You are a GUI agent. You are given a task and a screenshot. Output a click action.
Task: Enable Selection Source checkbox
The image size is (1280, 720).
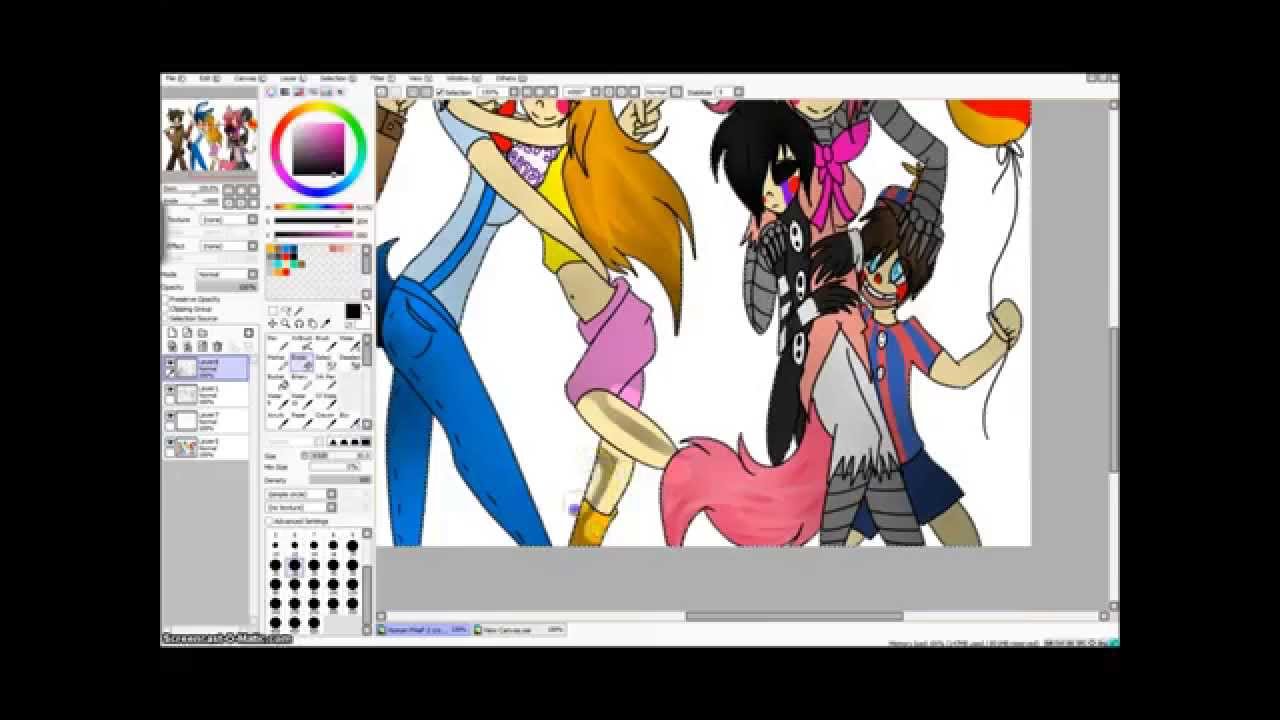click(165, 318)
